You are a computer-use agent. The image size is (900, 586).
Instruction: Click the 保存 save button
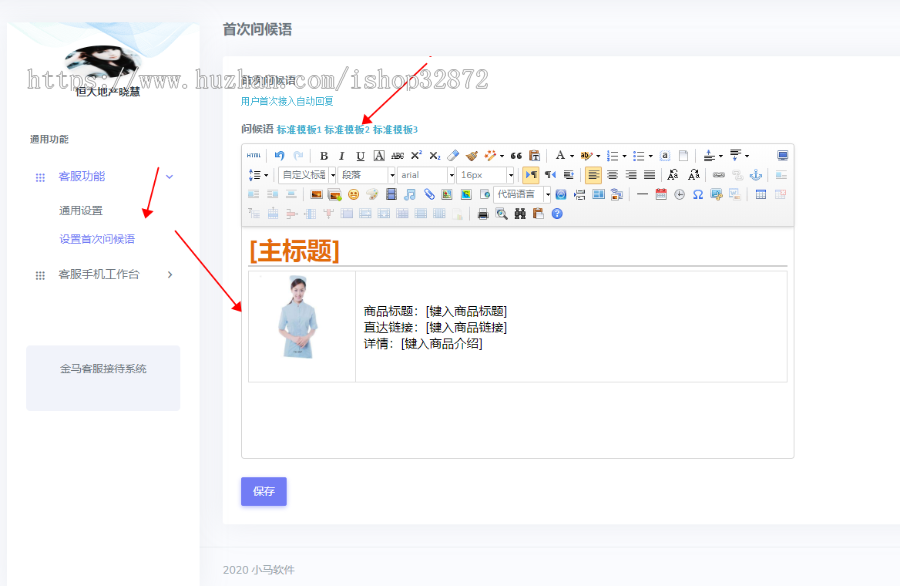[263, 491]
